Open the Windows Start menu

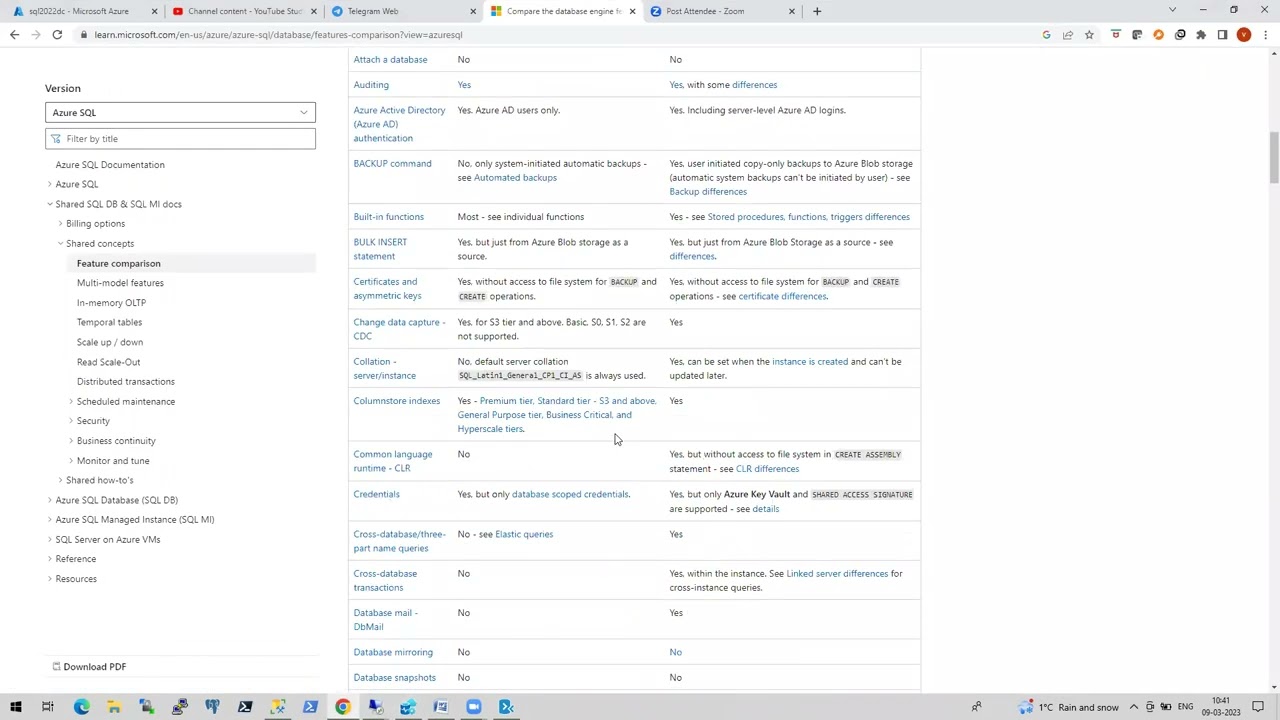pyautogui.click(x=15, y=707)
